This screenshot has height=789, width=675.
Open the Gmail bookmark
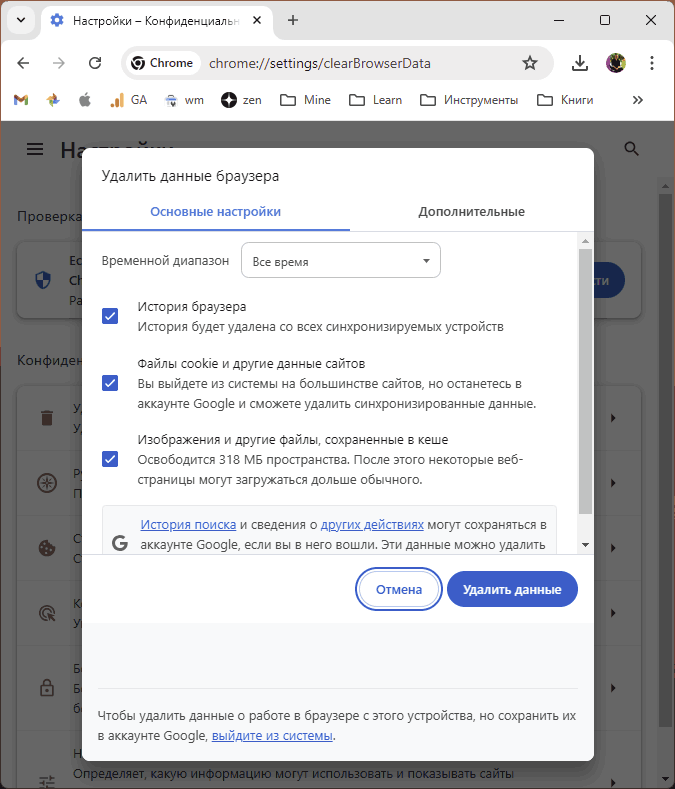click(21, 100)
